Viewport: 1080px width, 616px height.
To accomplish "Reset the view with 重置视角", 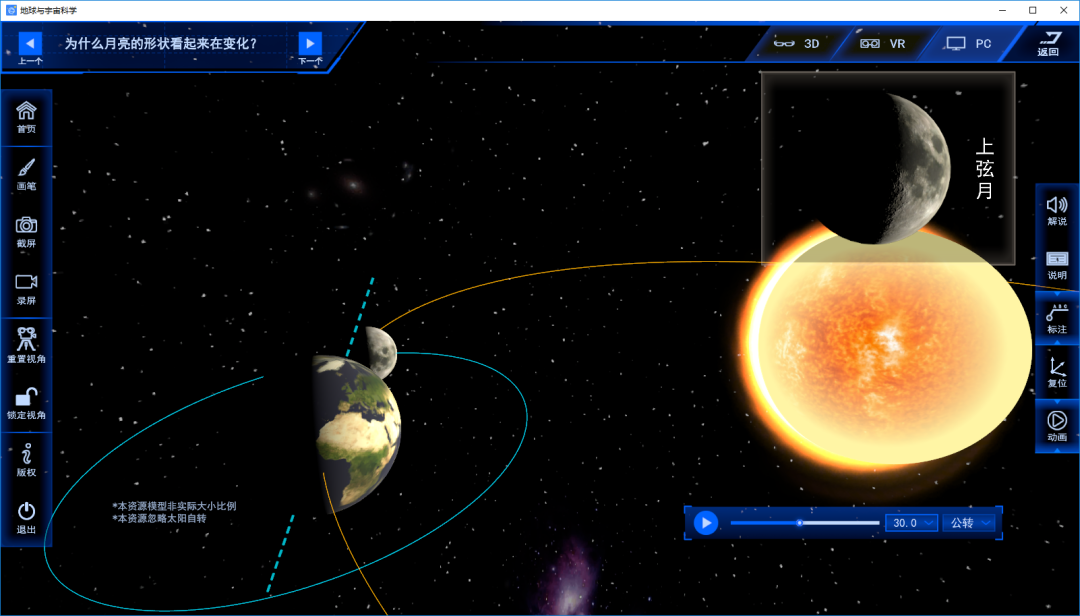I will 26,345.
